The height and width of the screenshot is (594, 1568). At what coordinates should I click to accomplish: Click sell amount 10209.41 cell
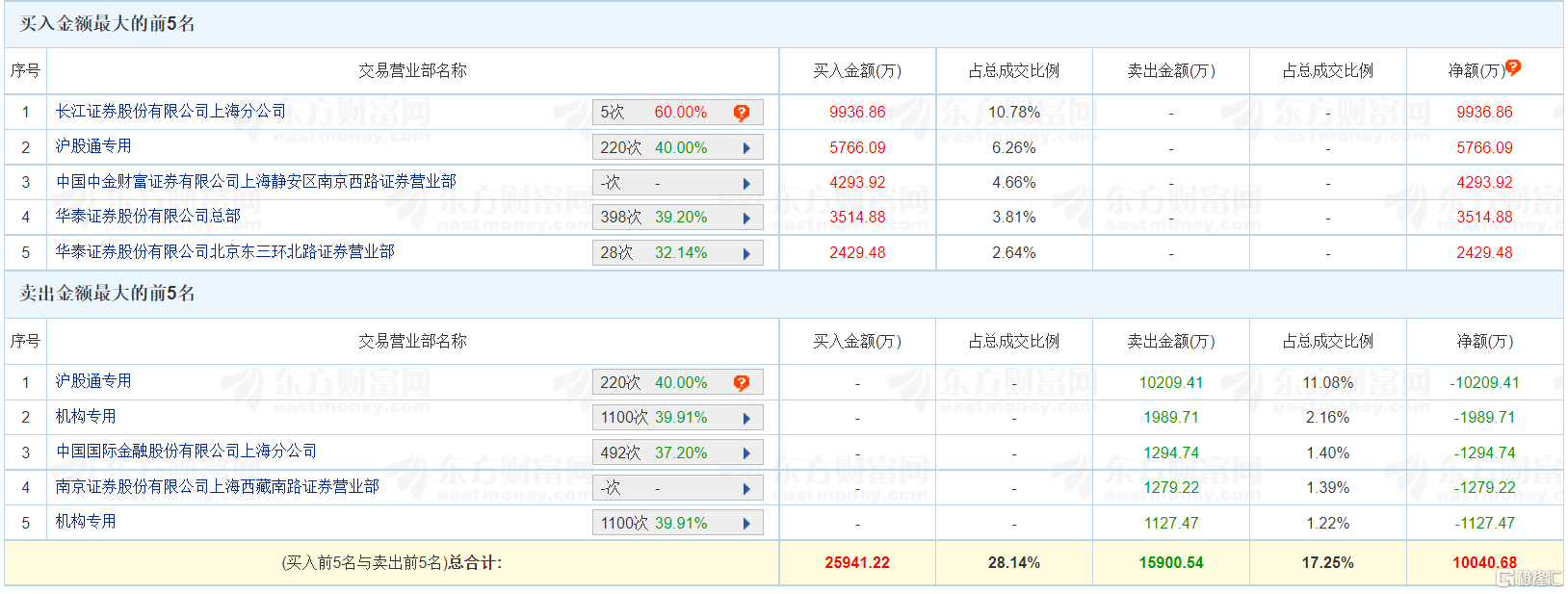click(1171, 383)
